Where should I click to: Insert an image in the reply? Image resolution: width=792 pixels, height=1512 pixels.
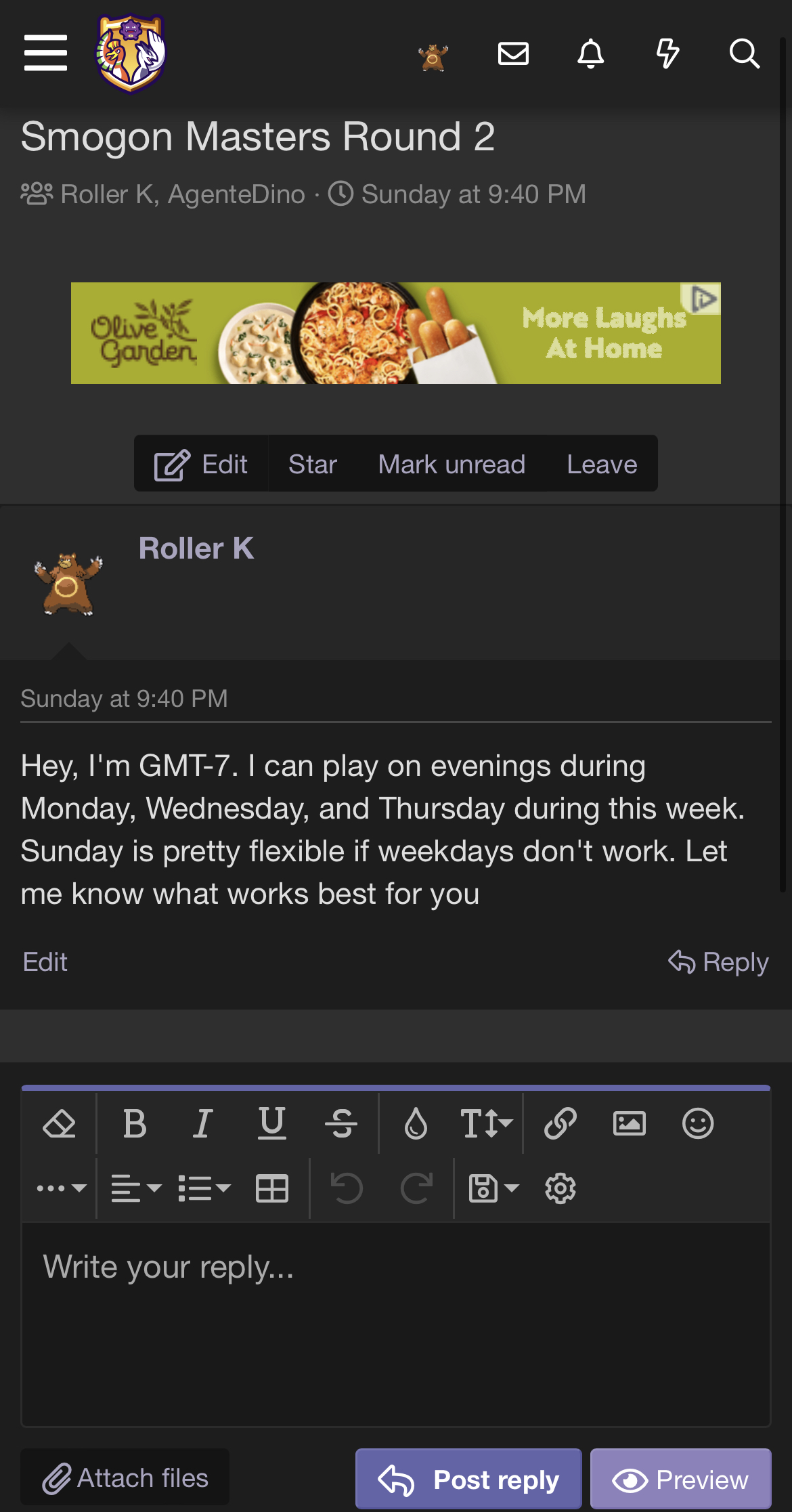click(x=629, y=1124)
